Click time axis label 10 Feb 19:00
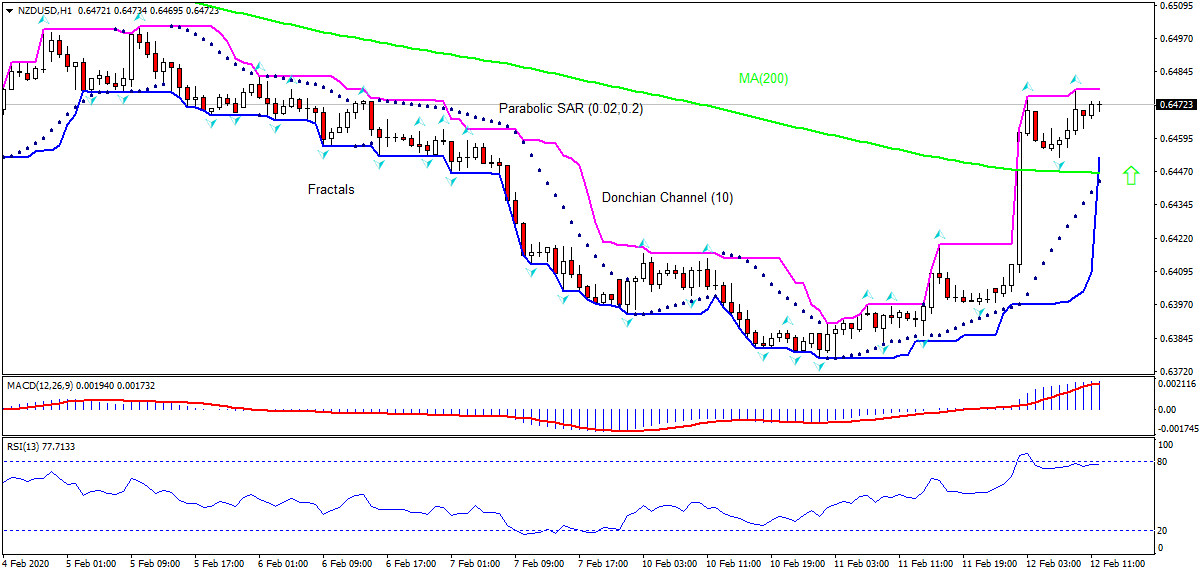 pos(797,564)
